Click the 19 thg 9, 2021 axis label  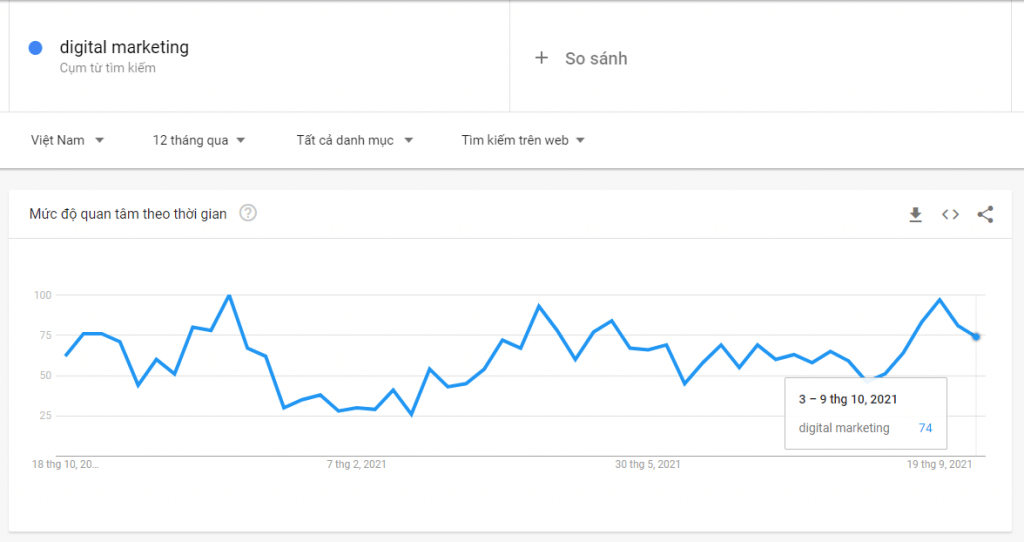coord(939,464)
